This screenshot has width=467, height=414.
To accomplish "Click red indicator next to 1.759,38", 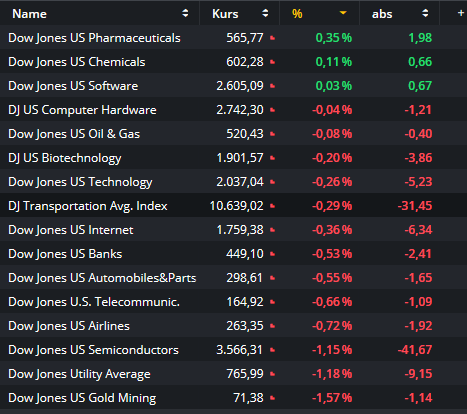I will coord(272,230).
